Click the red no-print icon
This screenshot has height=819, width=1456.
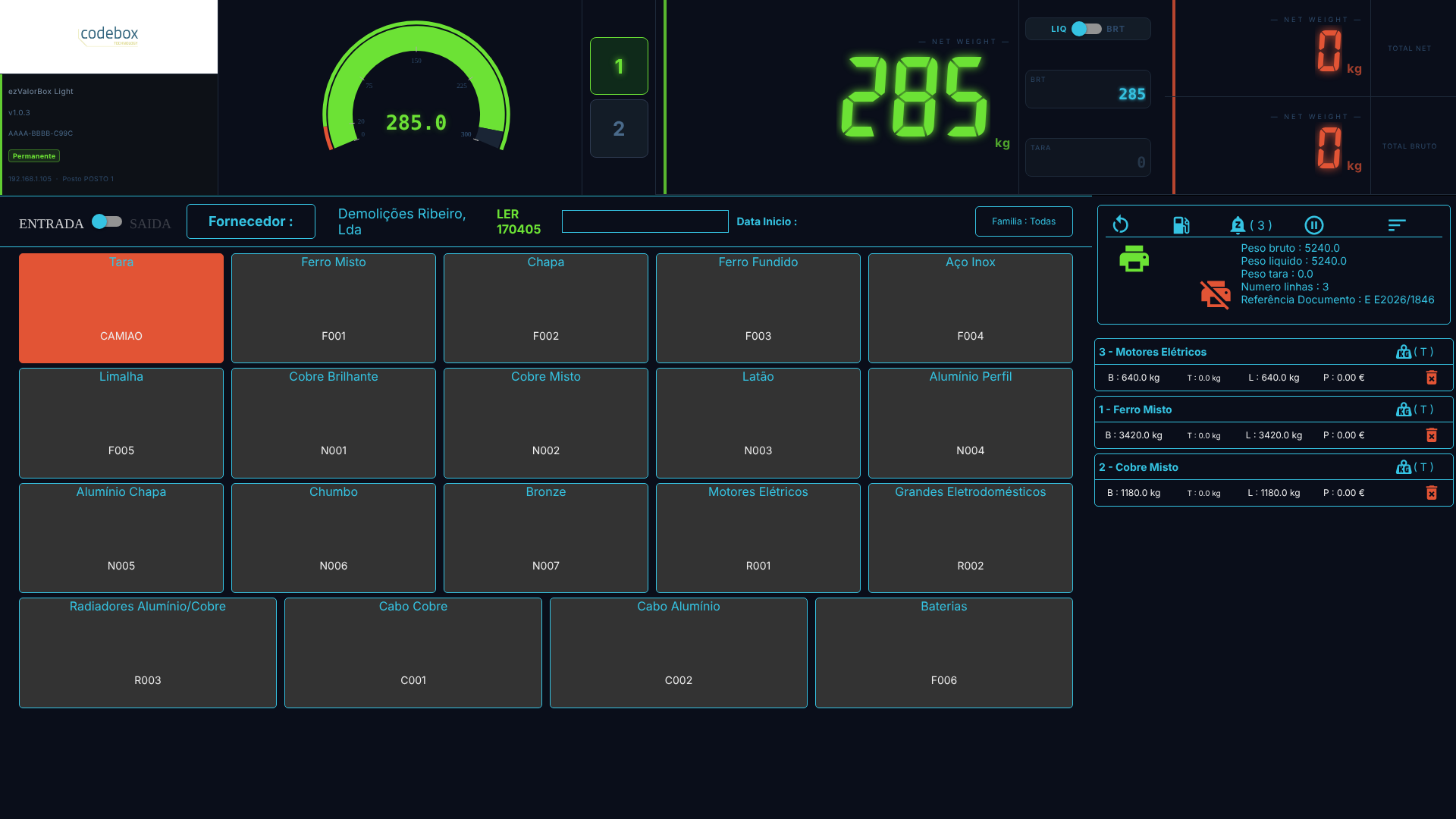pos(1215,294)
